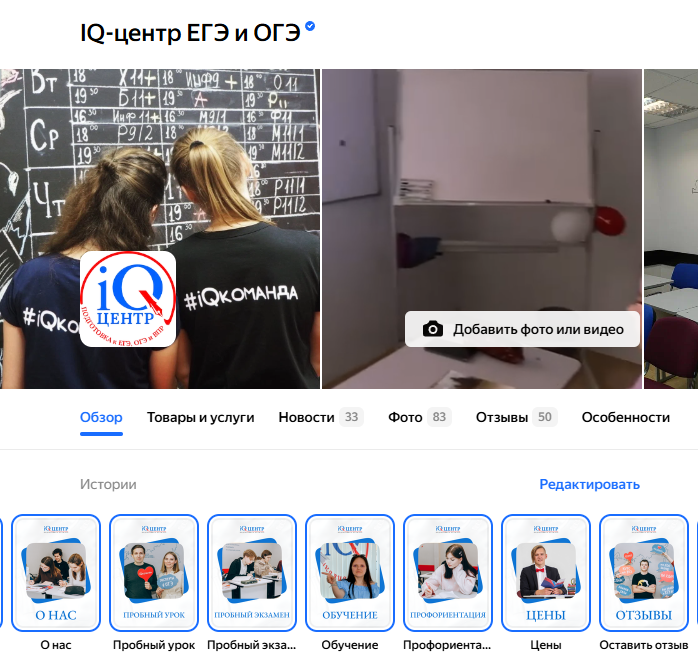The image size is (698, 671).
Task: Click the Цены caption under the story
Action: tap(546, 645)
